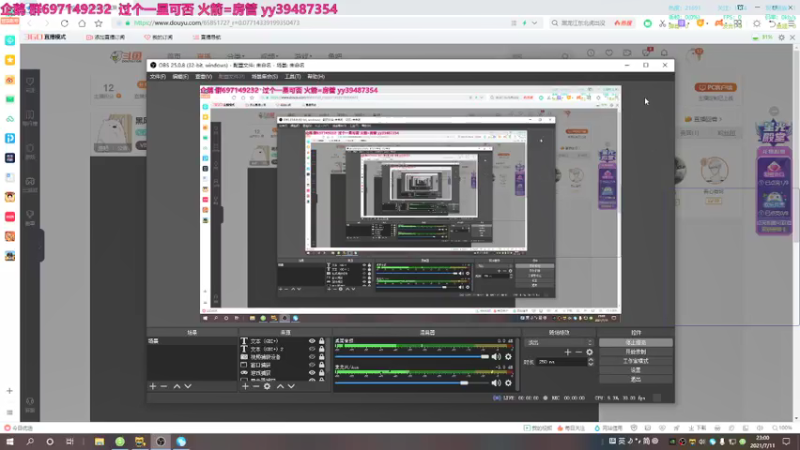Toggle visibility of game capture source
The width and height of the screenshot is (800, 450).
[312, 373]
